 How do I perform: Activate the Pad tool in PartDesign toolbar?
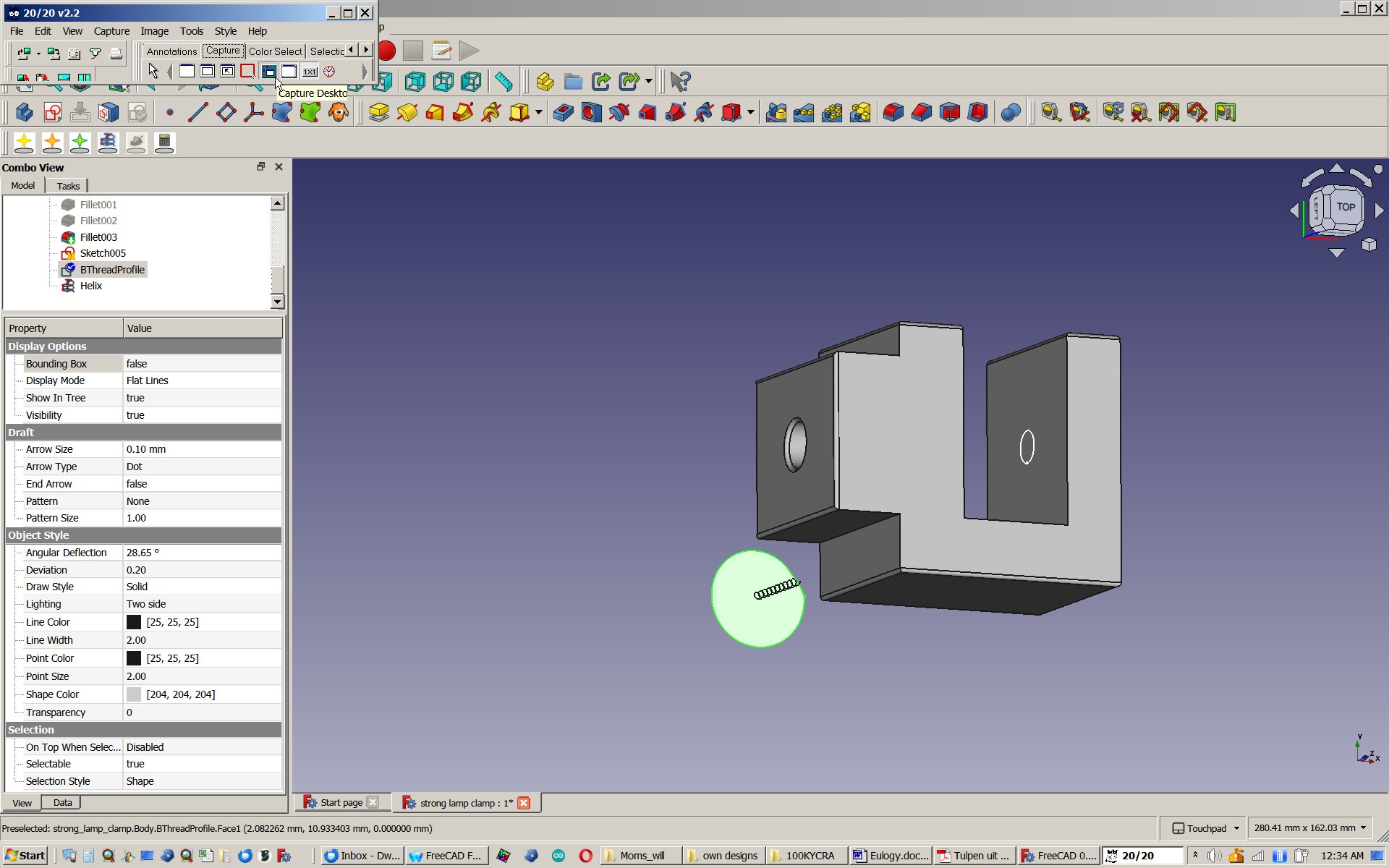(378, 112)
